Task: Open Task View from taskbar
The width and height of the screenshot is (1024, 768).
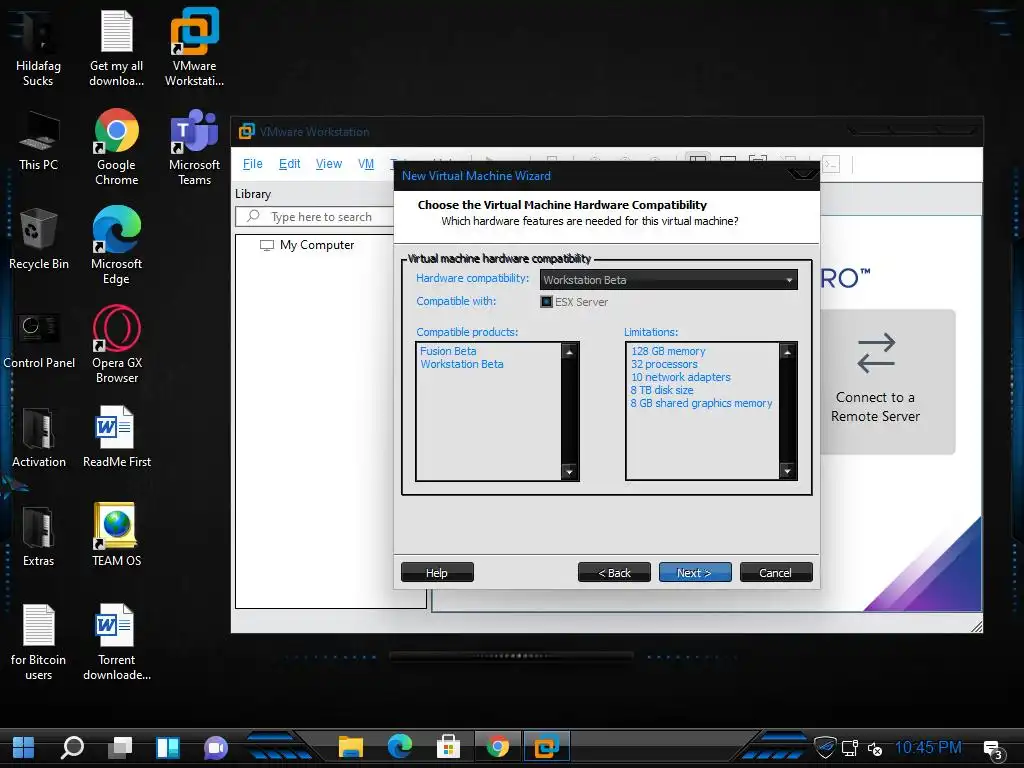Action: (x=120, y=747)
